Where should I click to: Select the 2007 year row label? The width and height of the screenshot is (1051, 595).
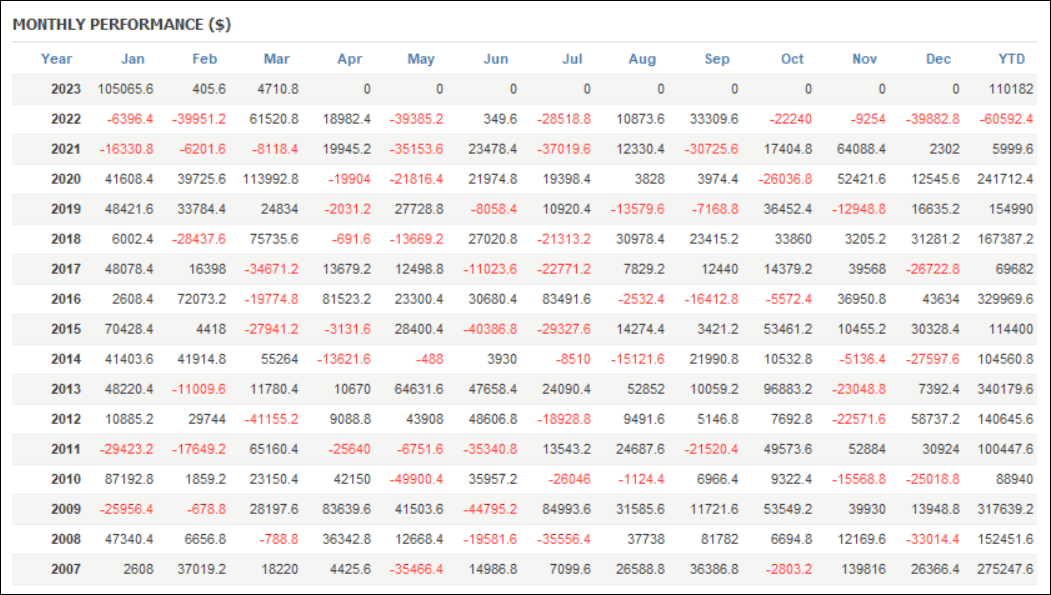[x=66, y=570]
